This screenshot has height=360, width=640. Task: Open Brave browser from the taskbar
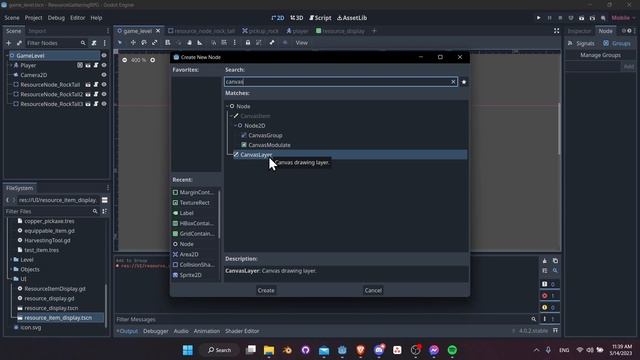point(360,350)
